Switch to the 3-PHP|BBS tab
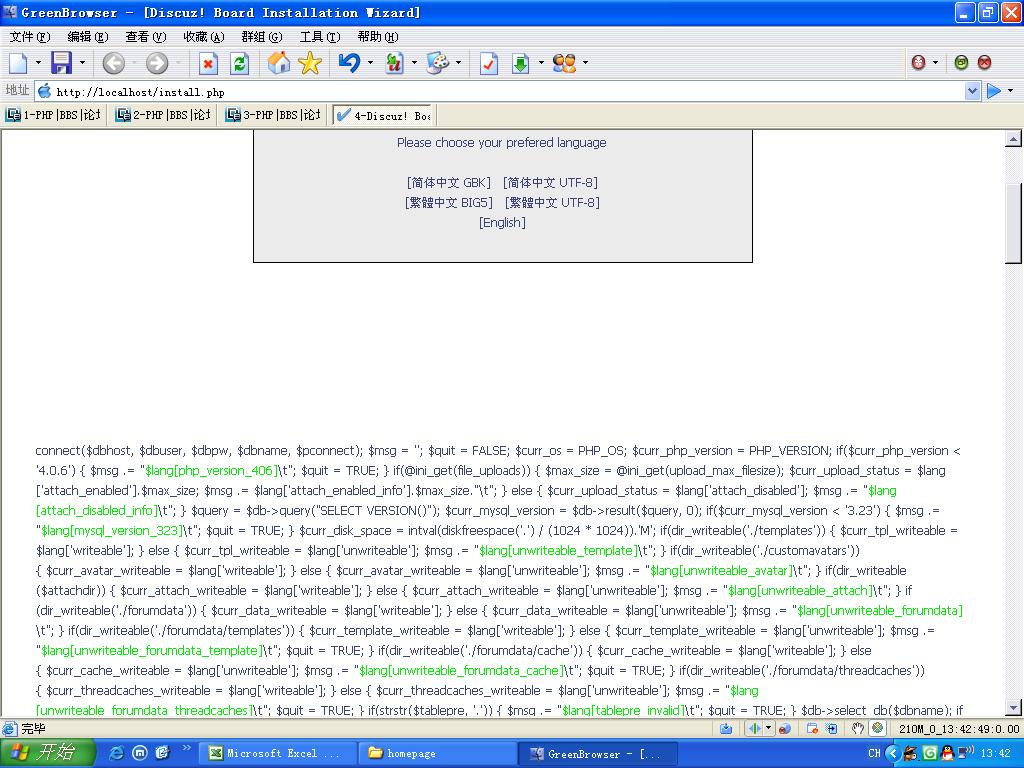Image resolution: width=1024 pixels, height=768 pixels. pyautogui.click(x=273, y=115)
